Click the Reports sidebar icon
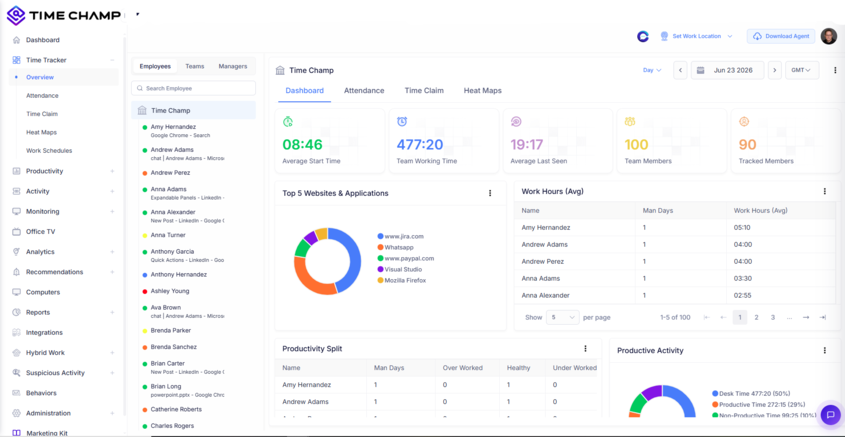 pyautogui.click(x=16, y=313)
